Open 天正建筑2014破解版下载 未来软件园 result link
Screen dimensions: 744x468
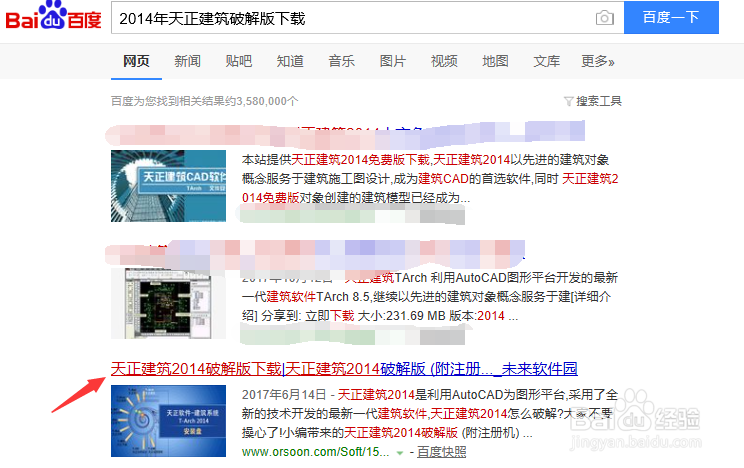coord(344,369)
